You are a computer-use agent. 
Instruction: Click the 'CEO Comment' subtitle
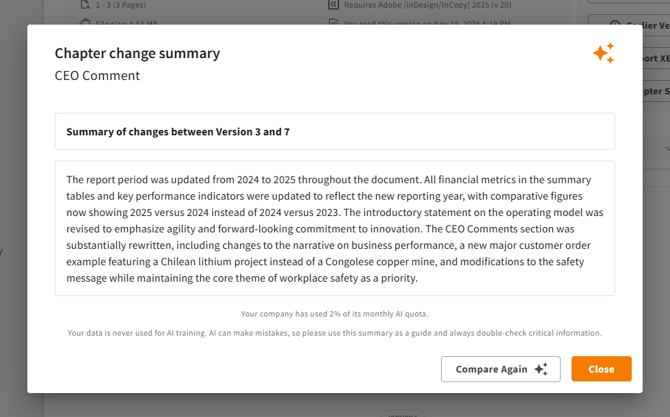click(x=97, y=76)
